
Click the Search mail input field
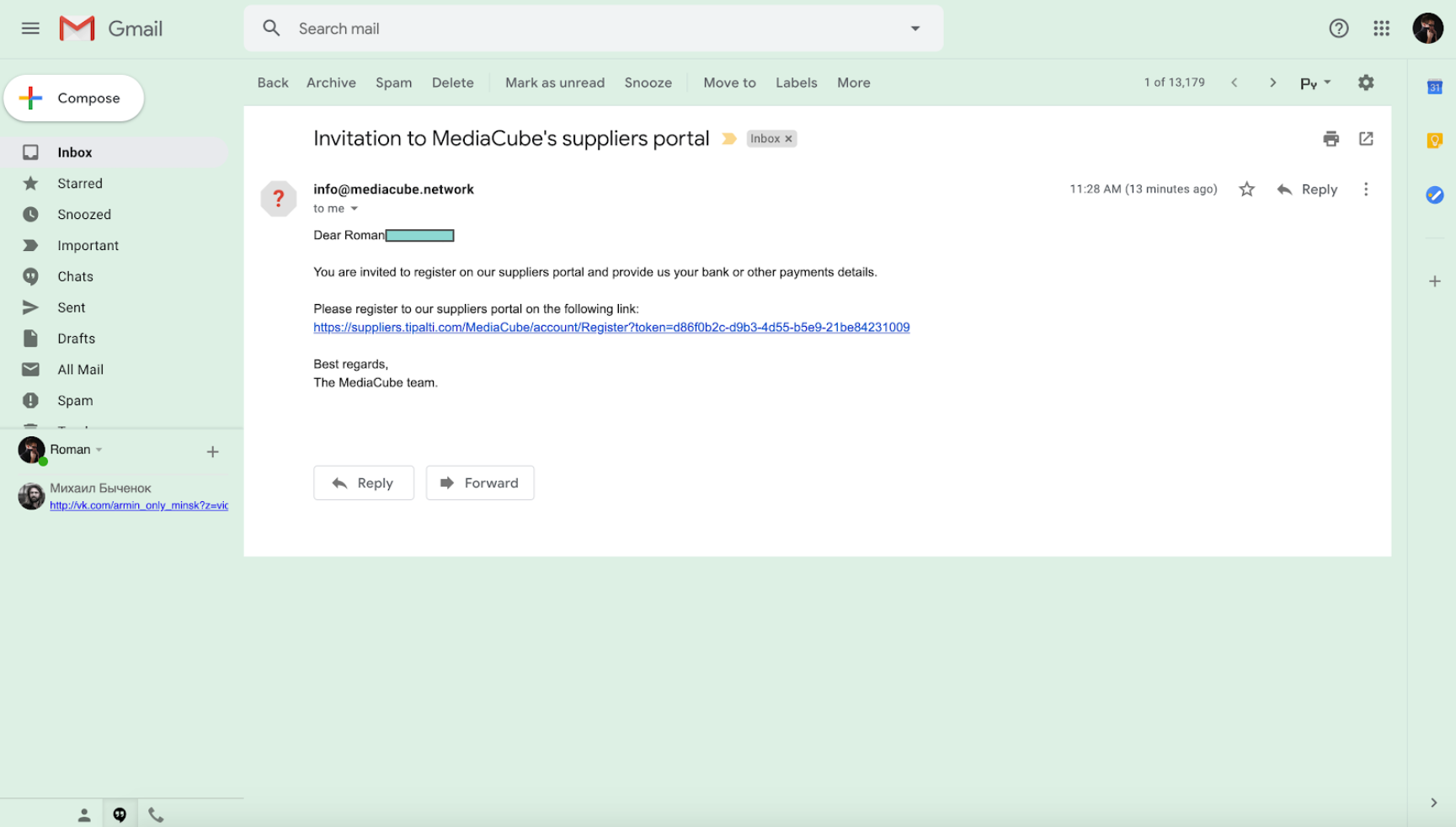click(x=594, y=29)
